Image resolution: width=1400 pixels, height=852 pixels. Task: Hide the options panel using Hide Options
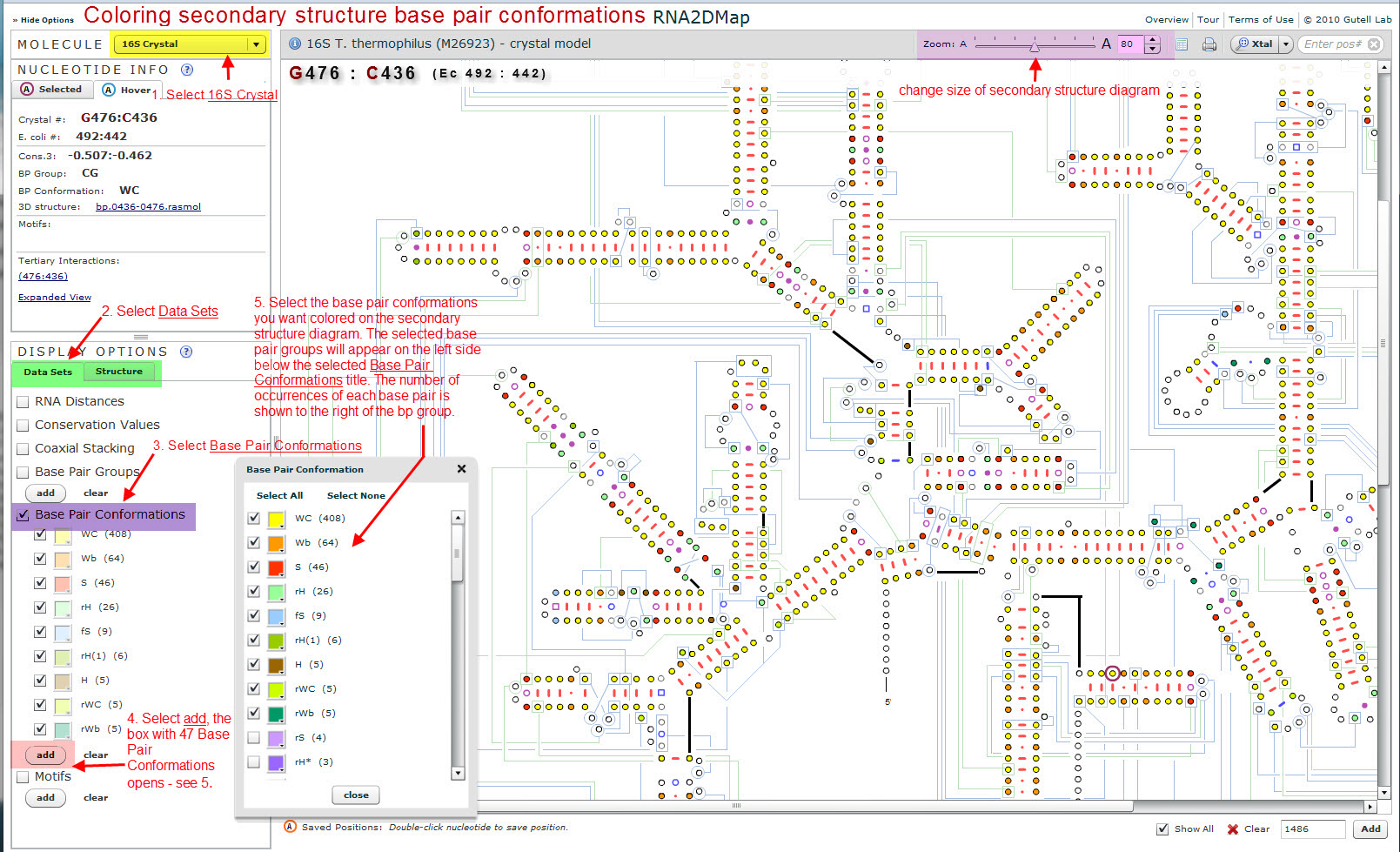44,20
